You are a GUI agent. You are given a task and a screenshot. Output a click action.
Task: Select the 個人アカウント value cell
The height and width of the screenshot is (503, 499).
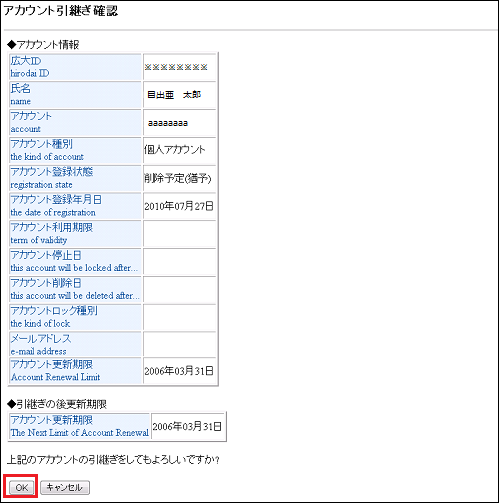coord(180,150)
